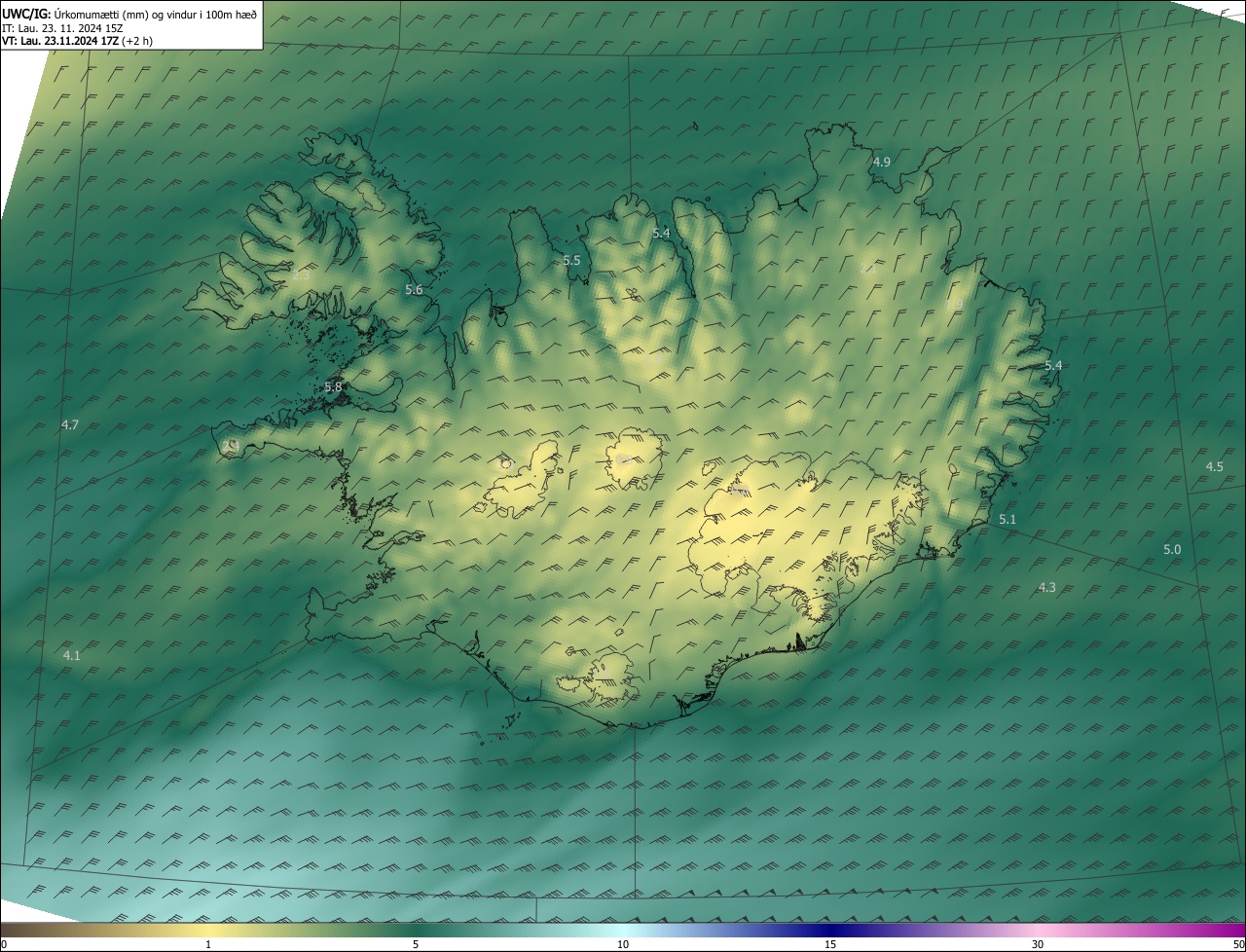1246x952 pixels.
Task: Click the 4.9 value on the northeast peninsula
Action: pos(881,163)
